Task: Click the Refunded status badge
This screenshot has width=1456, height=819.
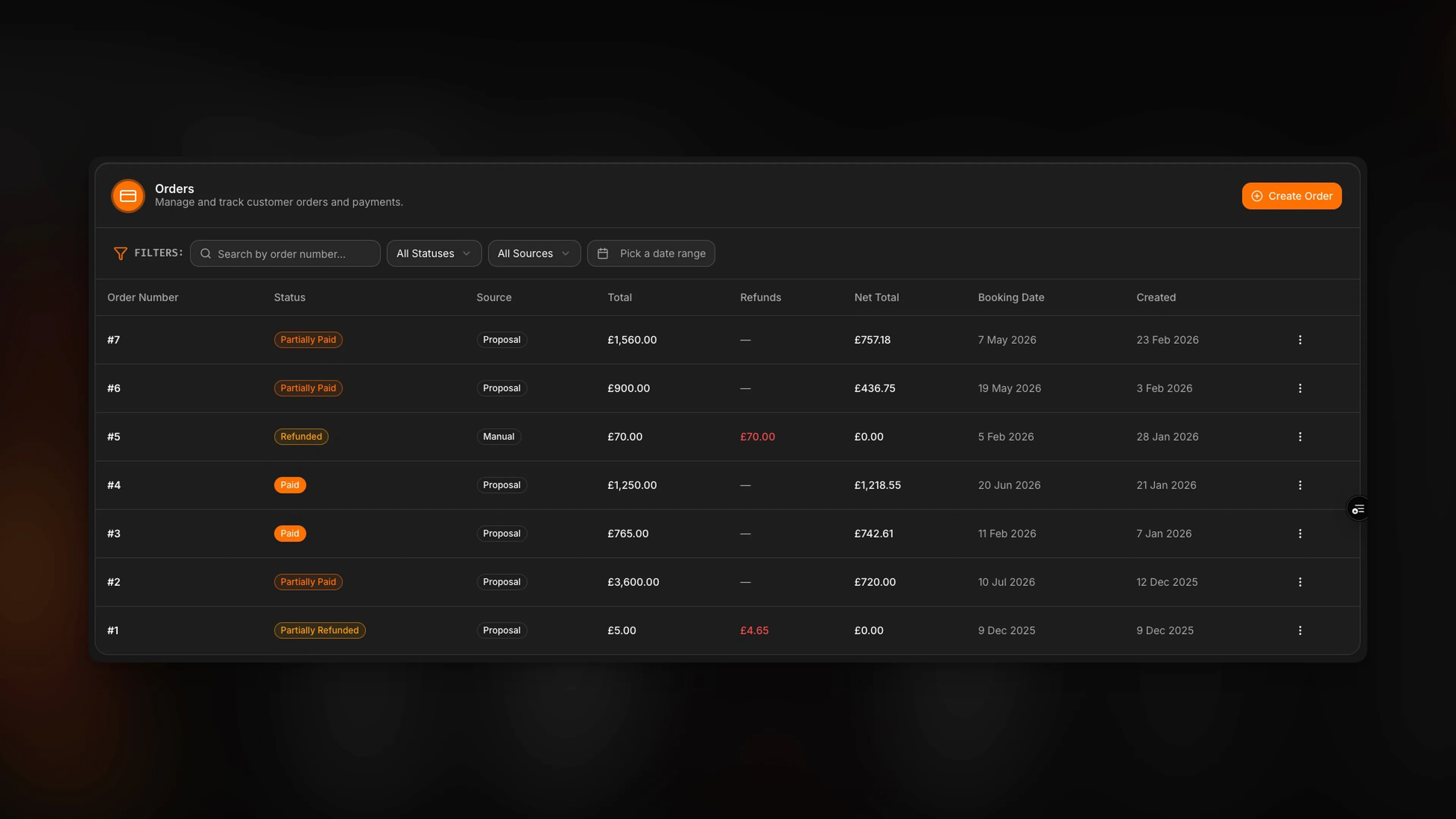Action: (x=301, y=436)
